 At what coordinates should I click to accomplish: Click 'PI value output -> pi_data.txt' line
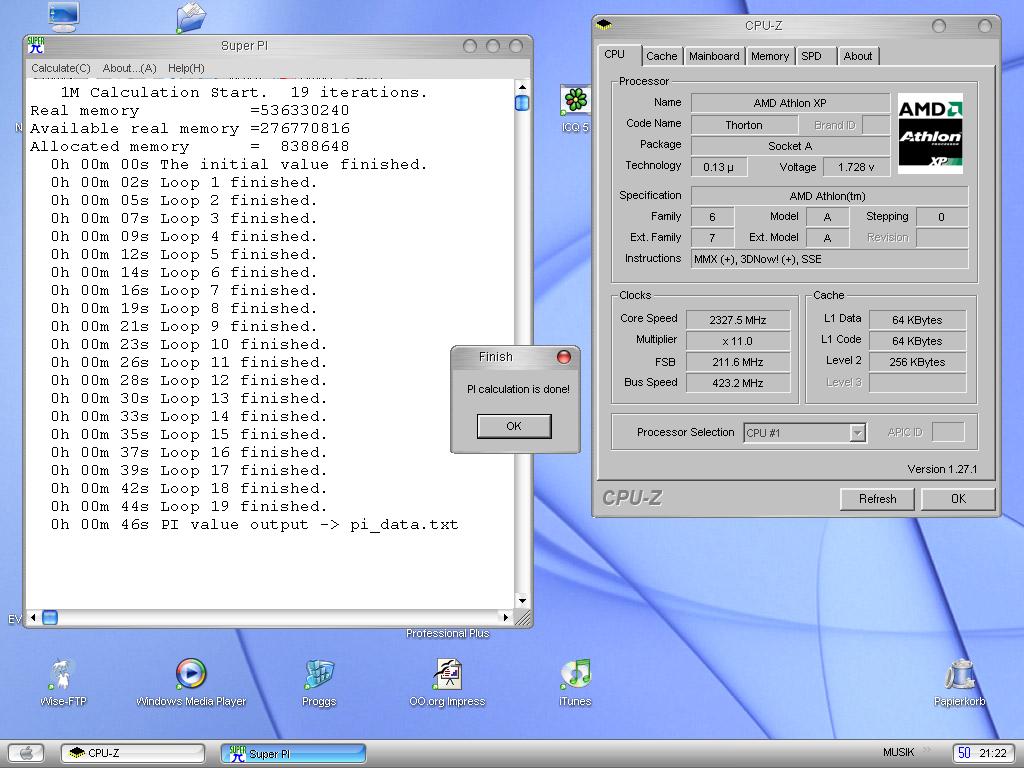pos(255,524)
